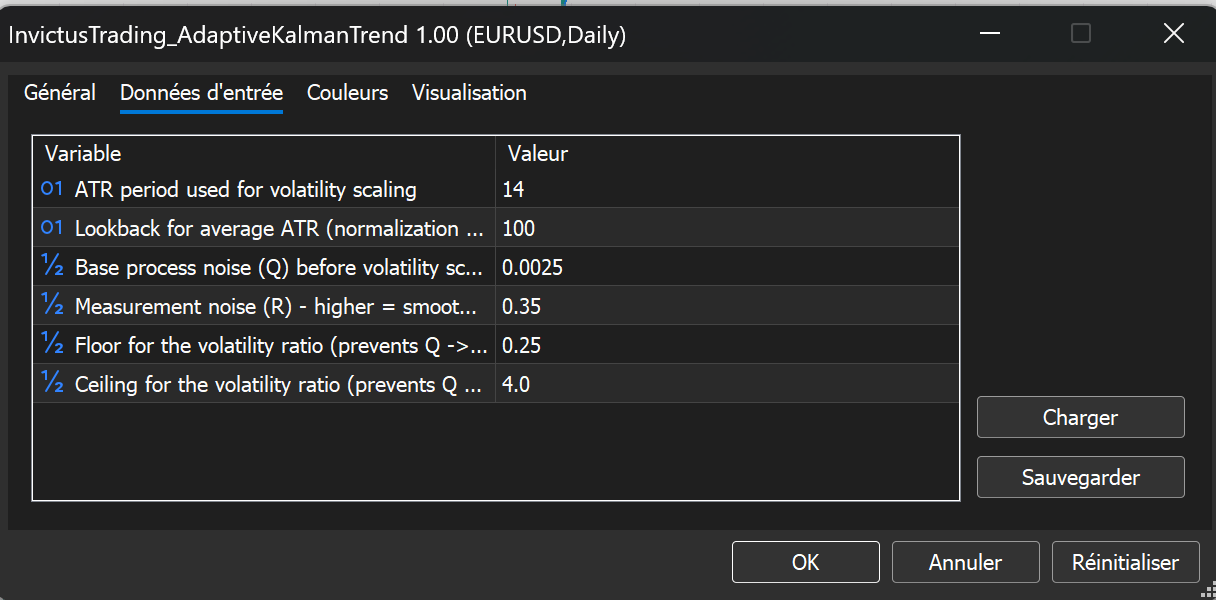
Task: Click integer icon of ATR period row
Action: point(52,189)
